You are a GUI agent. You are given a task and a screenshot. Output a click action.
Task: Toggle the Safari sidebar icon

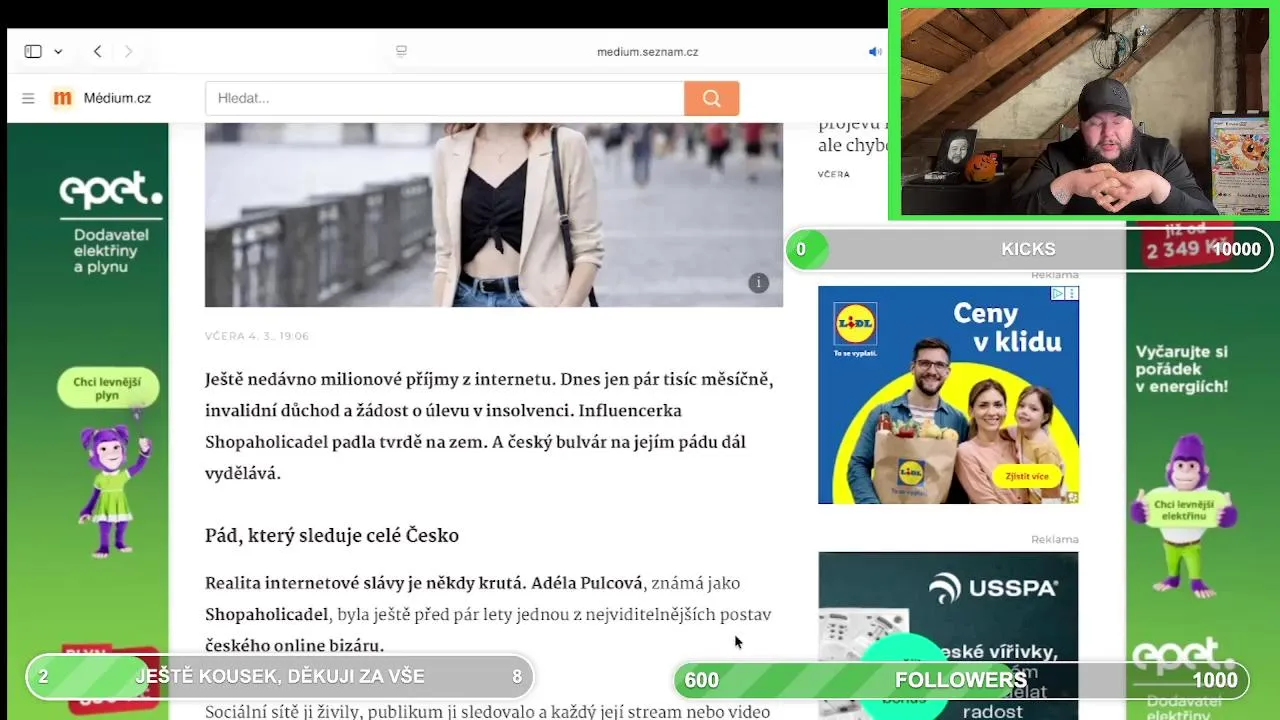click(33, 51)
